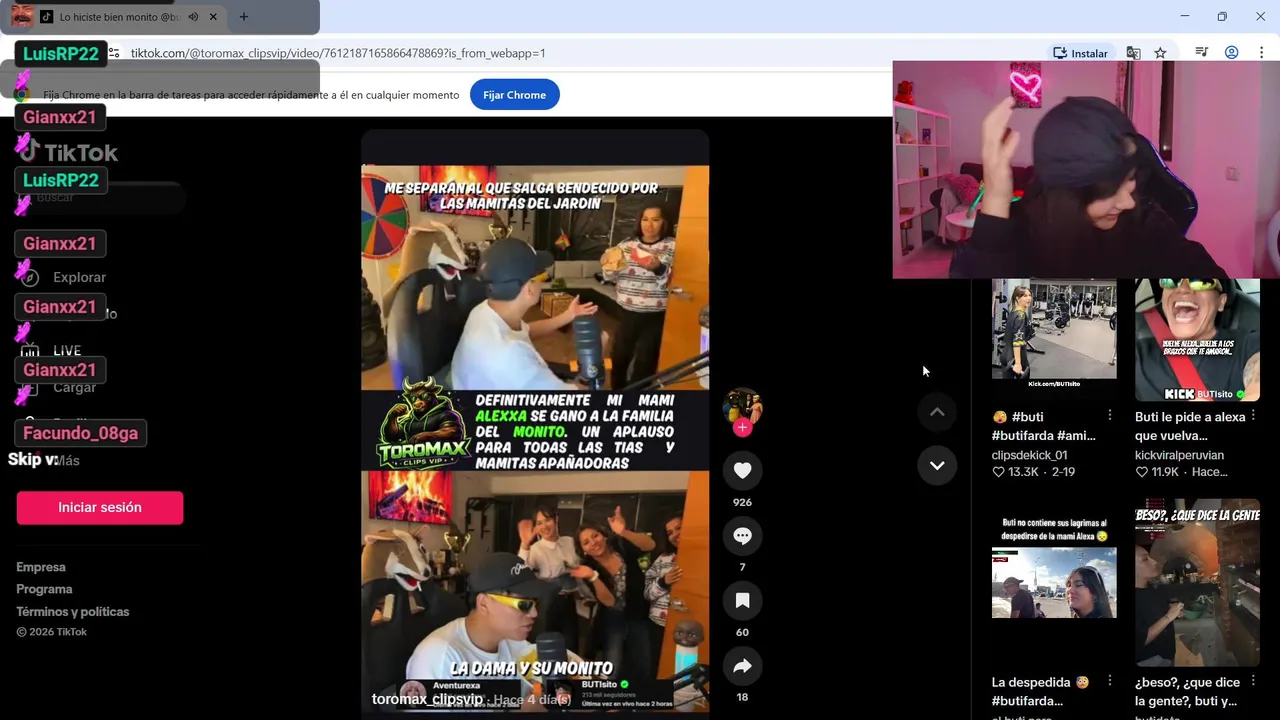Open the #buti #butifarda video thumbnail
The width and height of the screenshot is (1280, 720).
click(1054, 334)
